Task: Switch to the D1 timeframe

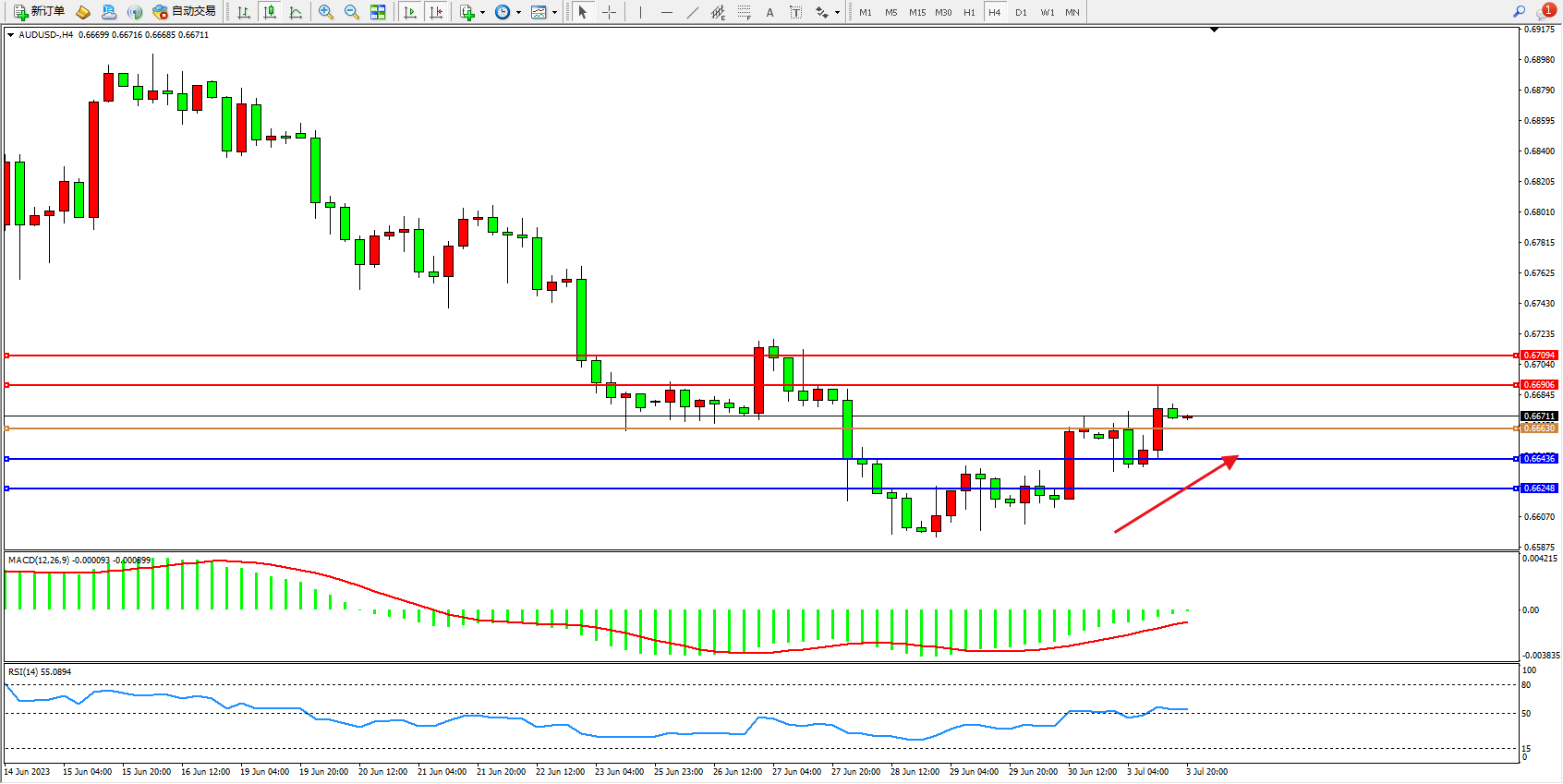Action: click(x=1021, y=12)
